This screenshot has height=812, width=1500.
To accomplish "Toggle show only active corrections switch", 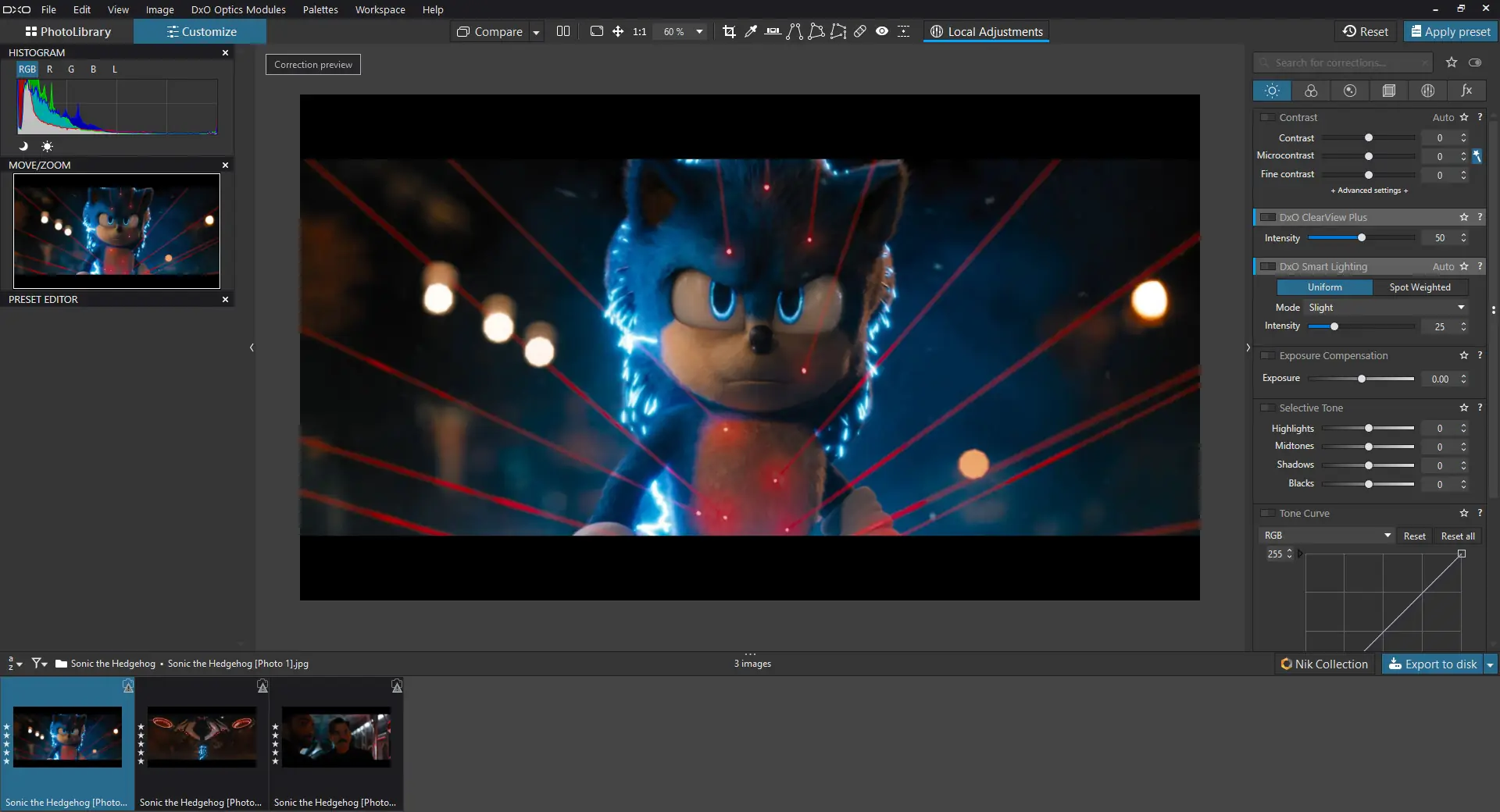I will click(x=1475, y=62).
